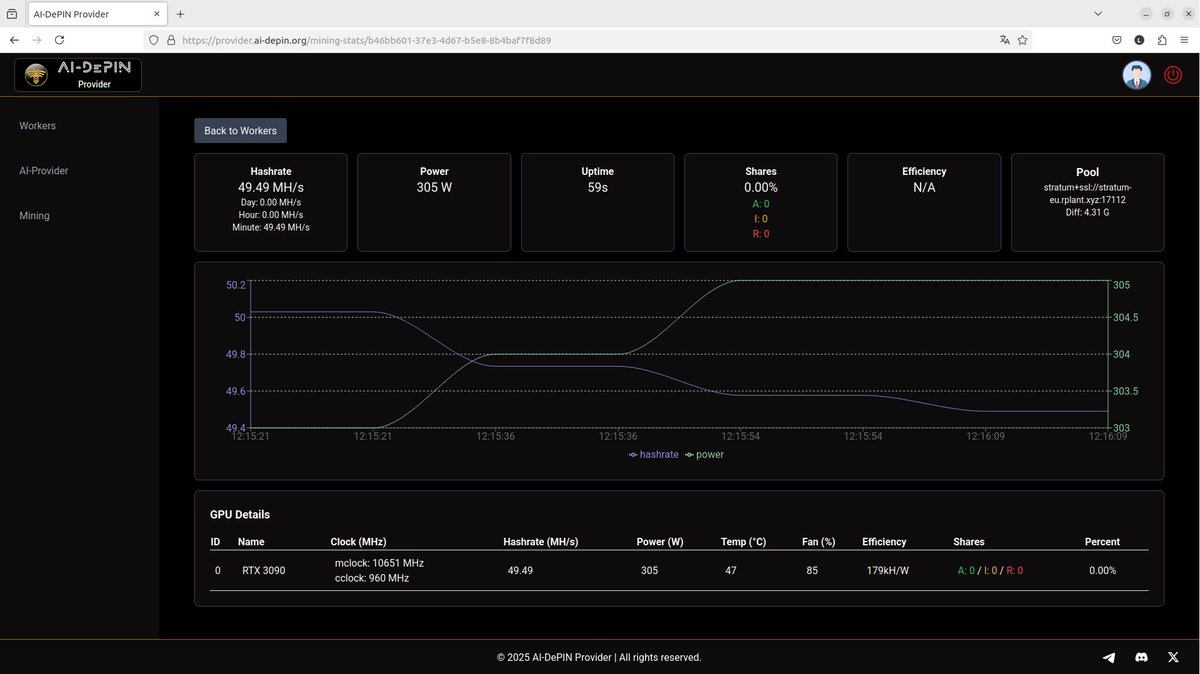
Task: Click the Power 305 W card
Action: pyautogui.click(x=434, y=202)
